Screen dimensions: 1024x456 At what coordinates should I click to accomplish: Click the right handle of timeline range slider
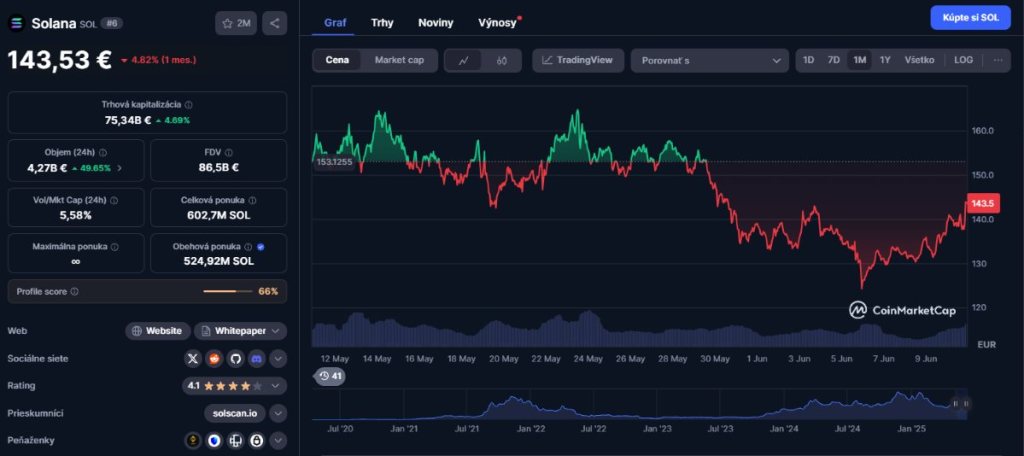coord(966,403)
